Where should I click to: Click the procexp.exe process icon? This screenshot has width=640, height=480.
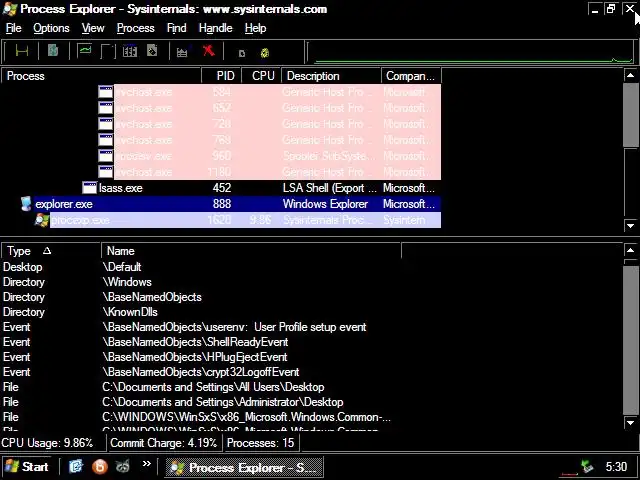(x=42, y=220)
